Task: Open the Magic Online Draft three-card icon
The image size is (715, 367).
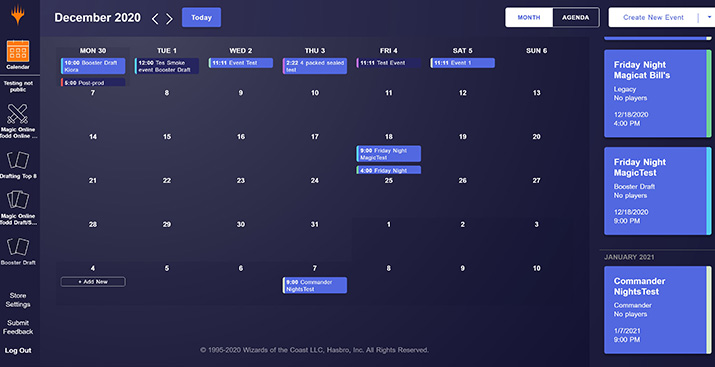Action: [18, 200]
